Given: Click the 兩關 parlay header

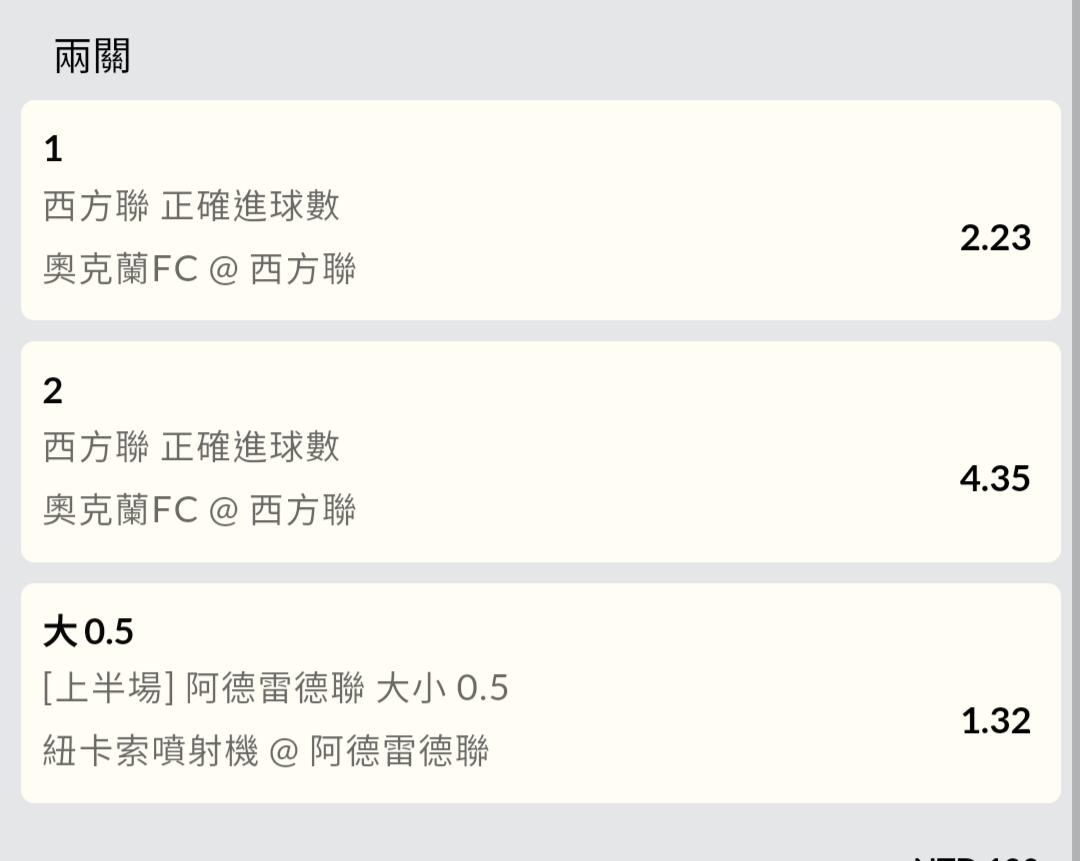Looking at the screenshot, I should coord(92,57).
